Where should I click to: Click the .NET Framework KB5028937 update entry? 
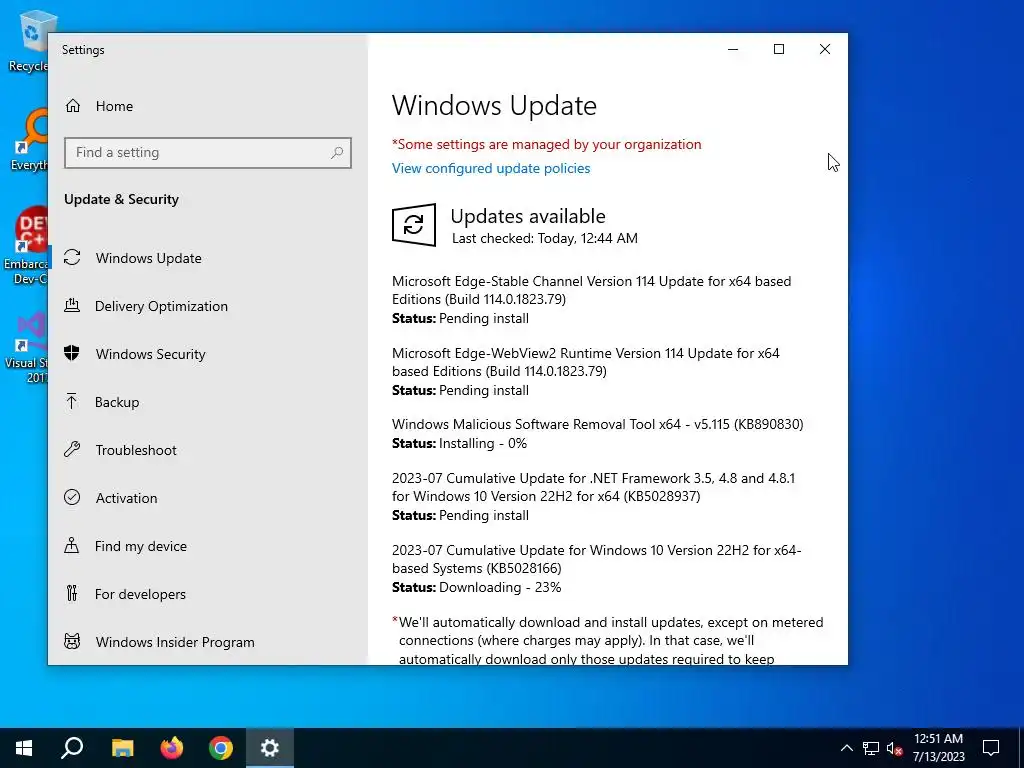coord(594,496)
